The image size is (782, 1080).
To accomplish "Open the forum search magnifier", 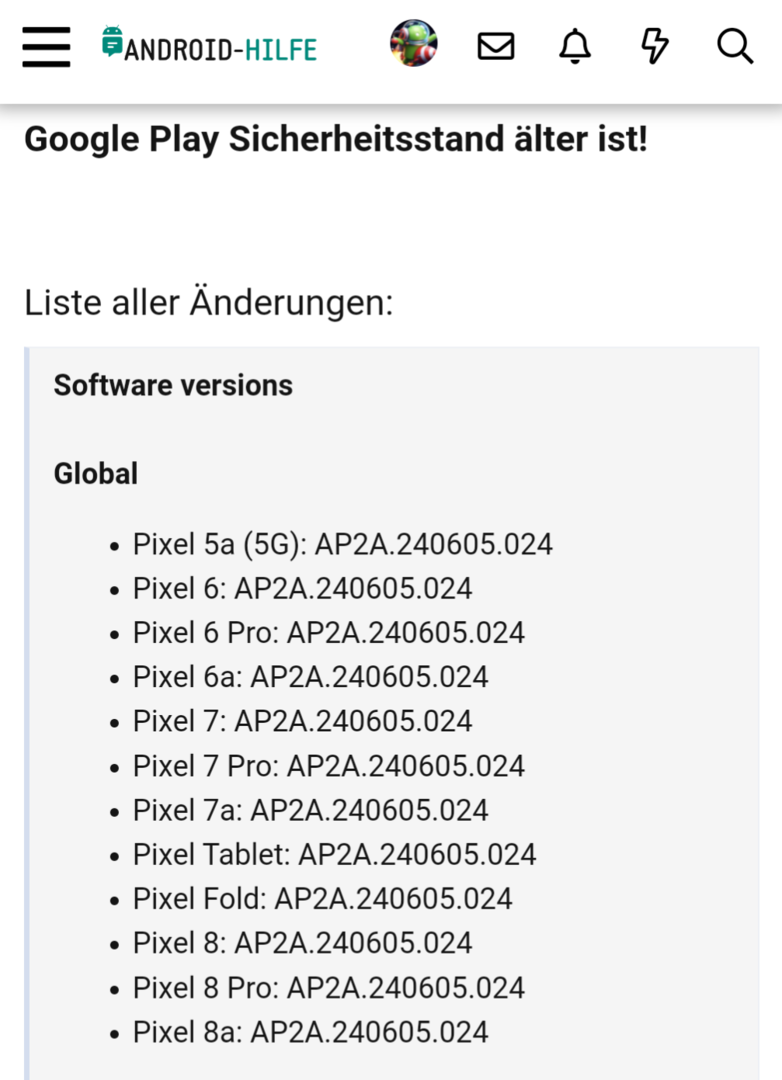I will click(735, 46).
